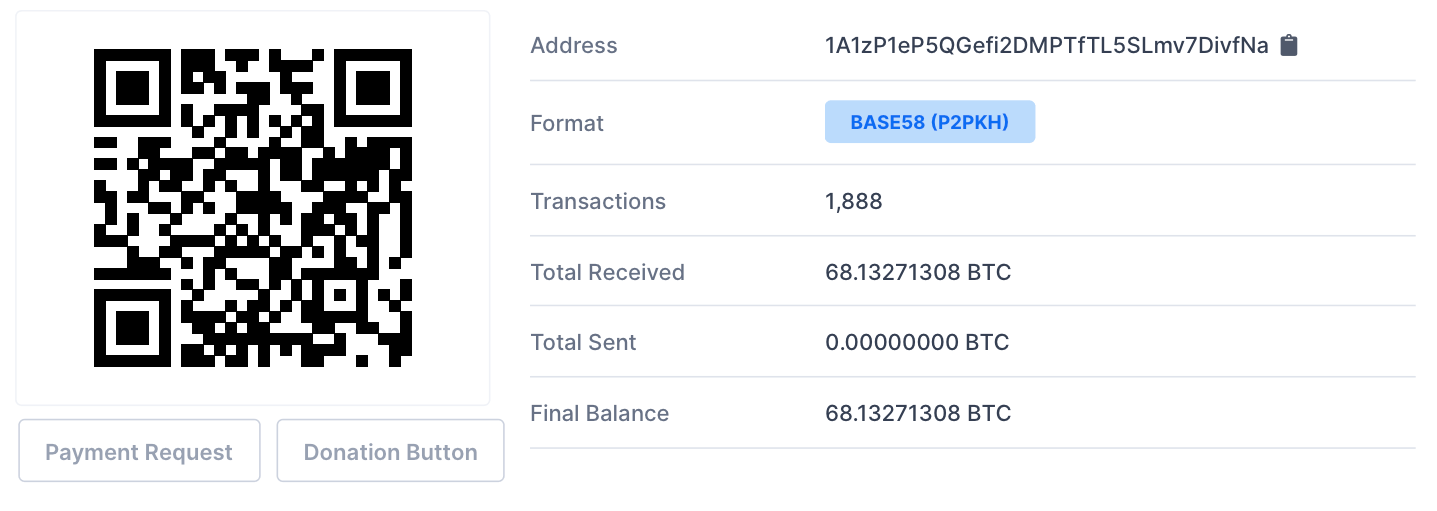Click the Final Balance label
This screenshot has width=1437, height=511.
click(x=599, y=413)
